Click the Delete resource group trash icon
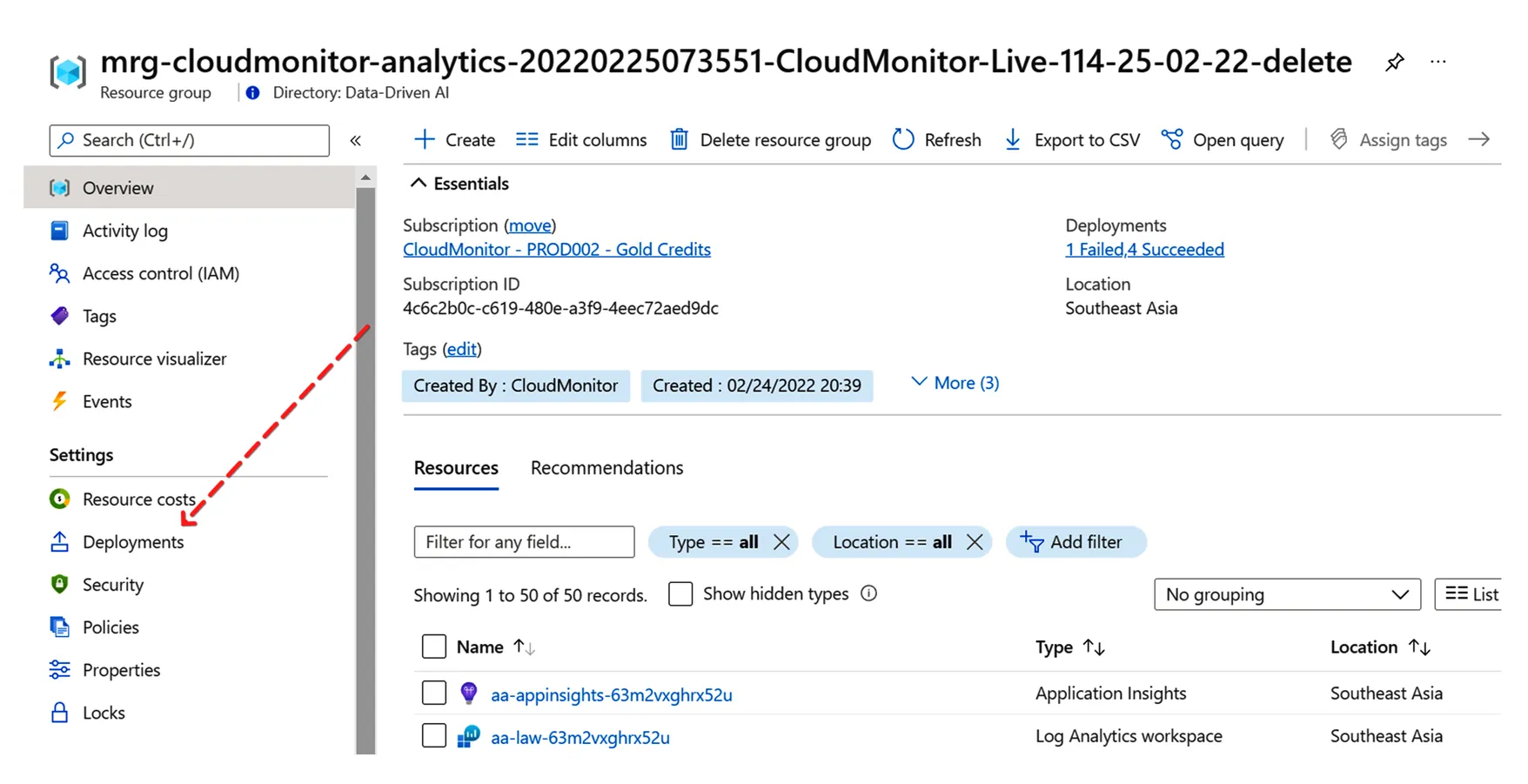 tap(679, 139)
